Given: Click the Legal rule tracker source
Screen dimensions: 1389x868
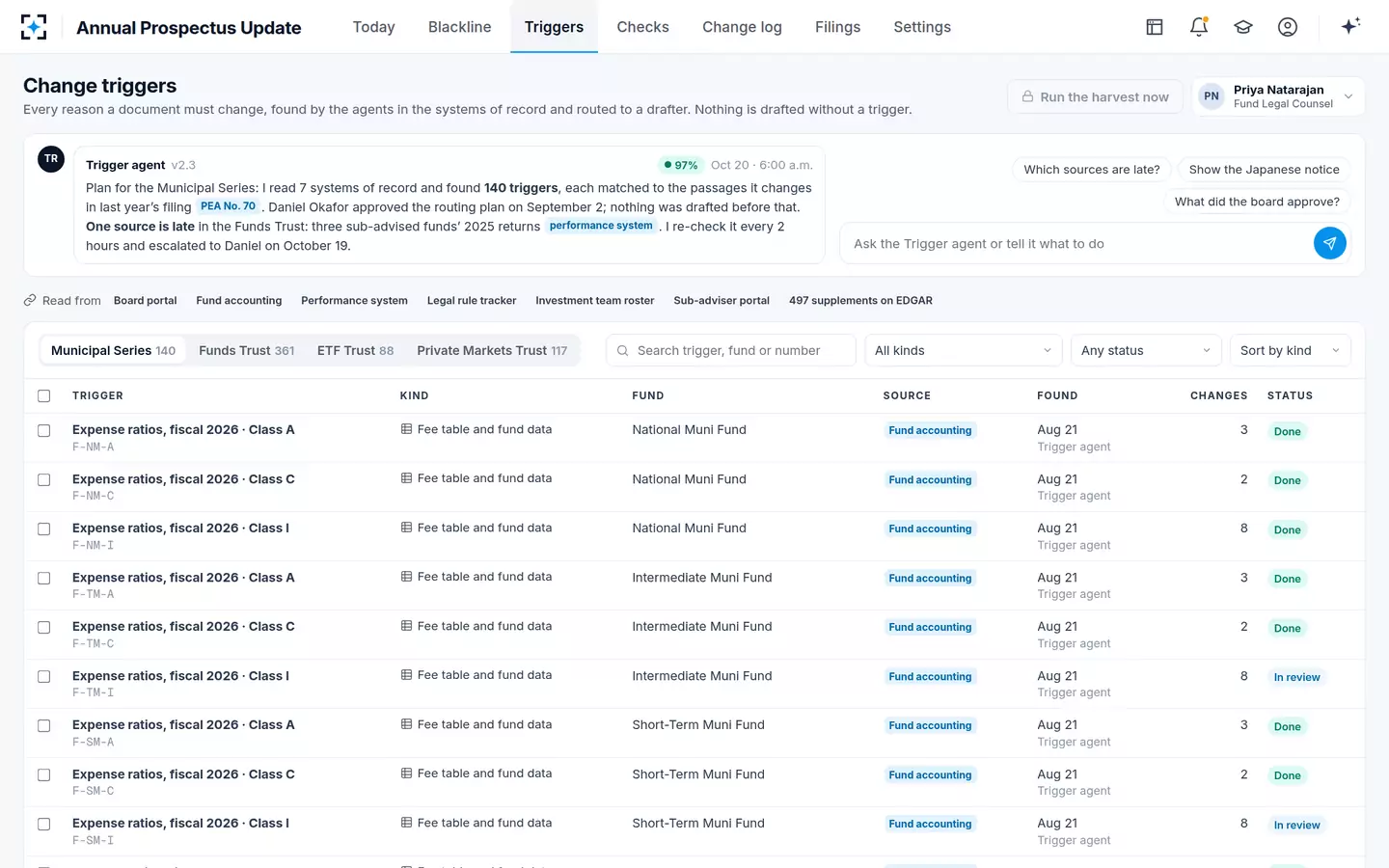Looking at the screenshot, I should coord(472,301).
